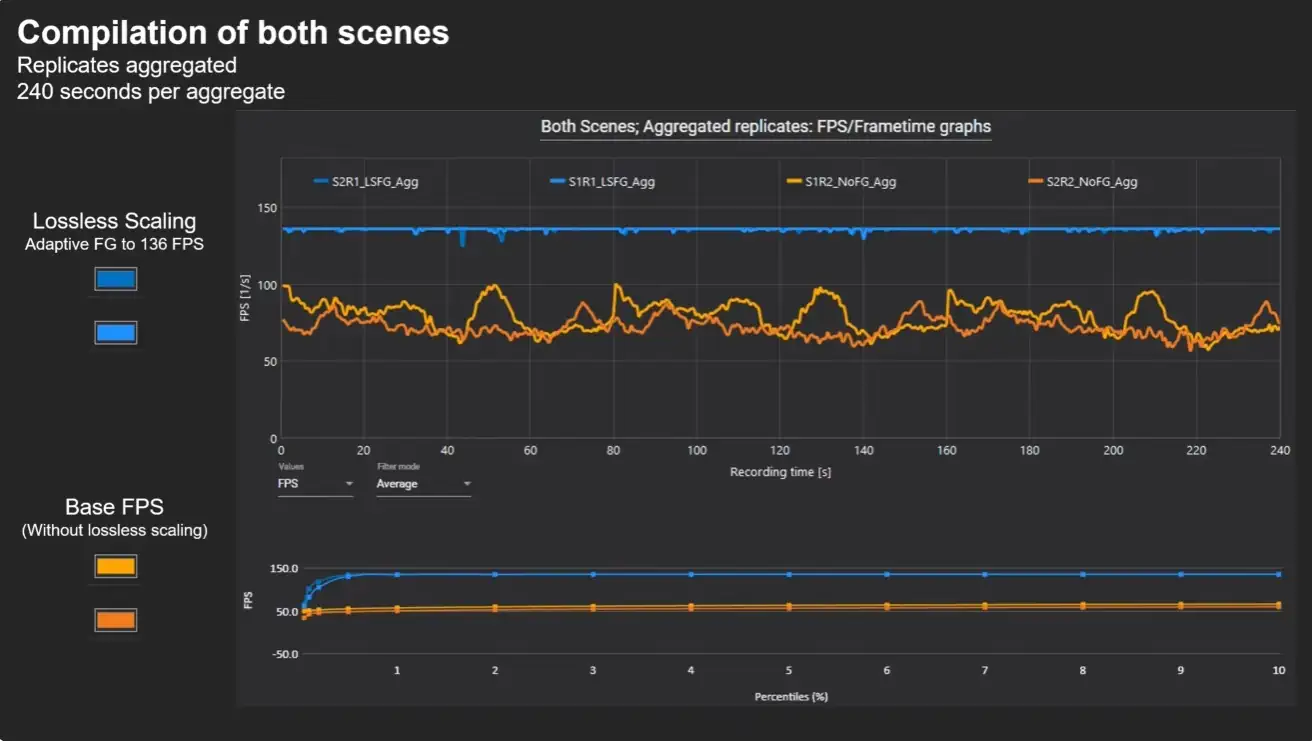This screenshot has height=741, width=1312.
Task: Click the "240 seconds per aggregate" line
Action: pos(151,92)
